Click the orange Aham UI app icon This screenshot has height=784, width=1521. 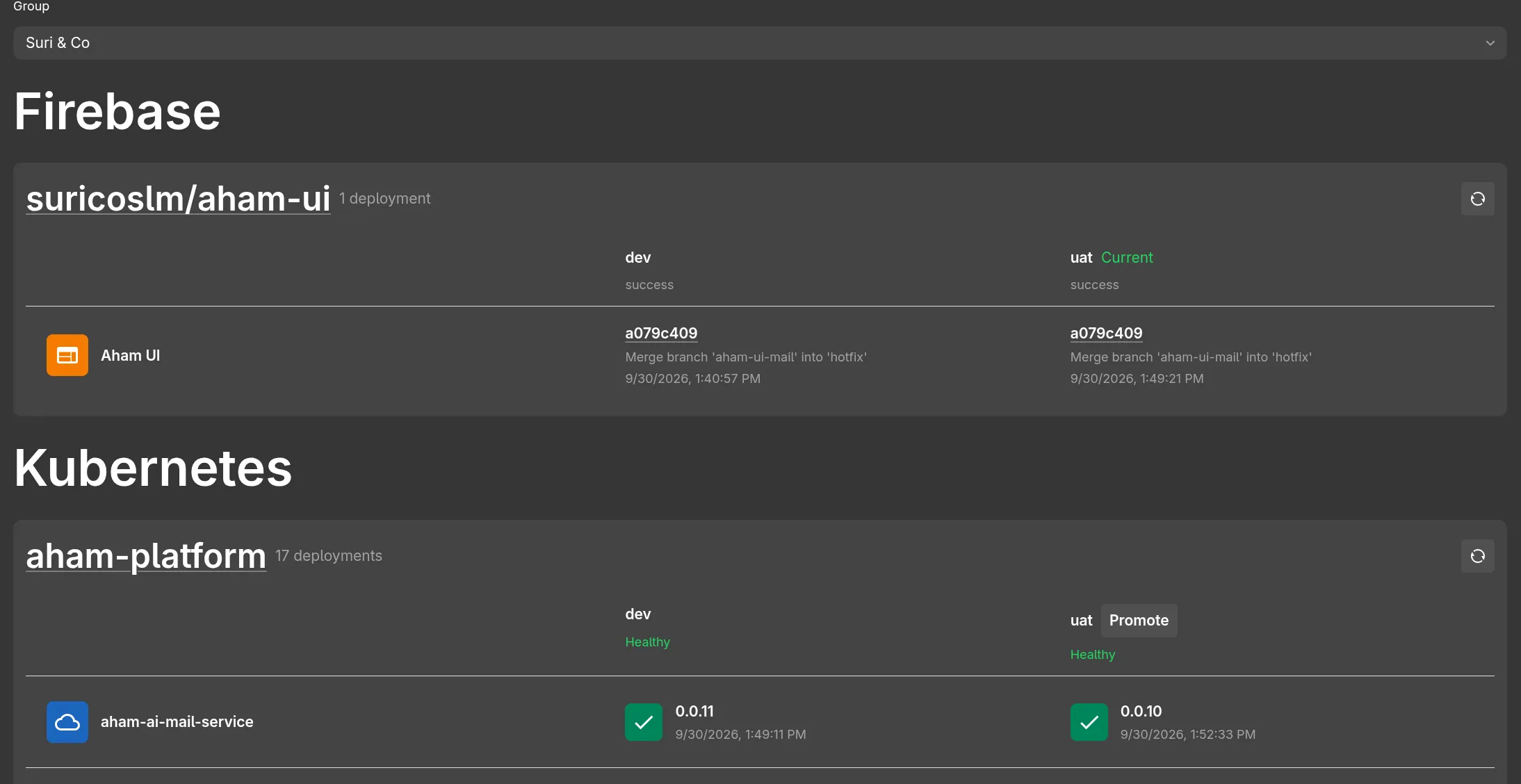(x=67, y=355)
